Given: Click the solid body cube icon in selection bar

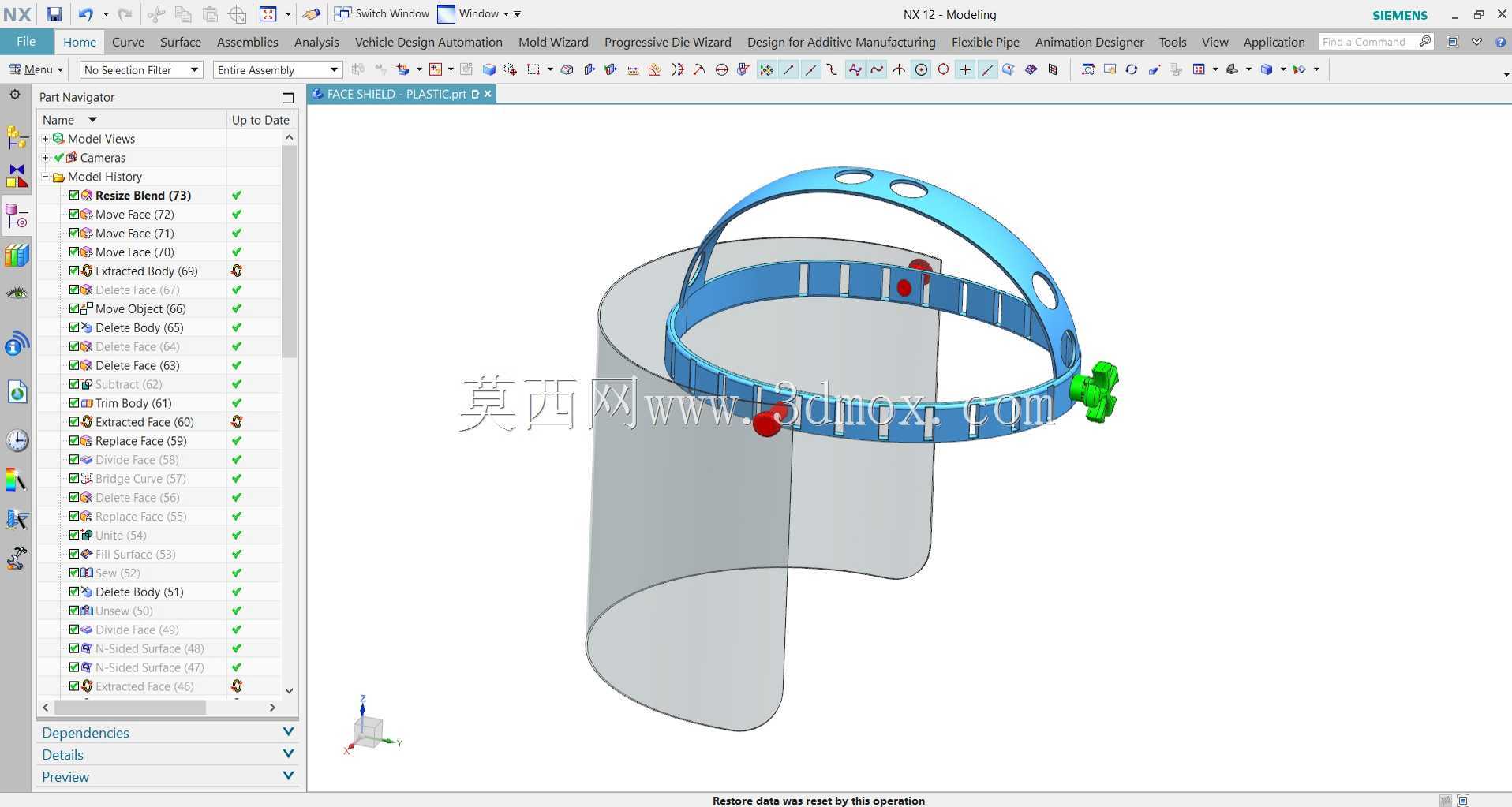Looking at the screenshot, I should point(489,69).
